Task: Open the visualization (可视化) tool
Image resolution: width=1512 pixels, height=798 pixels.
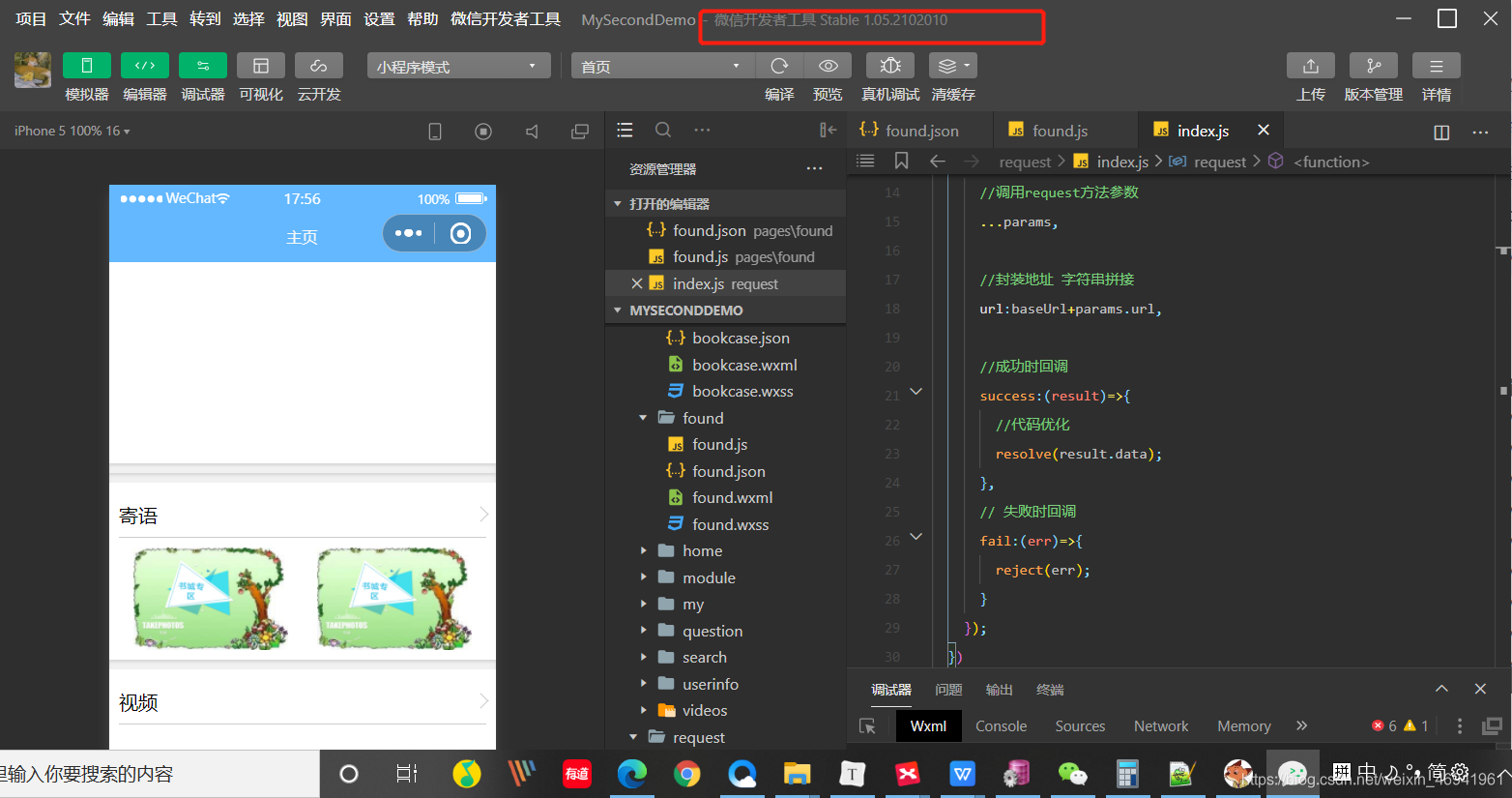Action: point(261,66)
